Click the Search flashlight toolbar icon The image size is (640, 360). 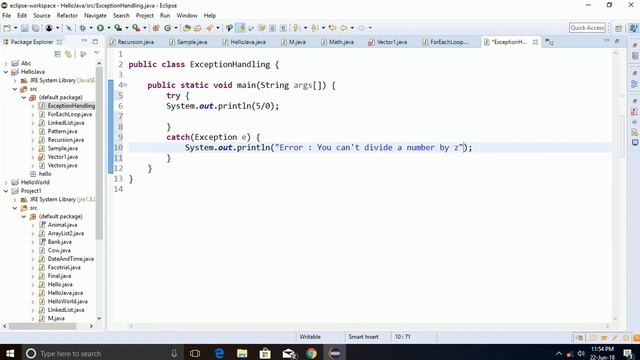[x=209, y=28]
